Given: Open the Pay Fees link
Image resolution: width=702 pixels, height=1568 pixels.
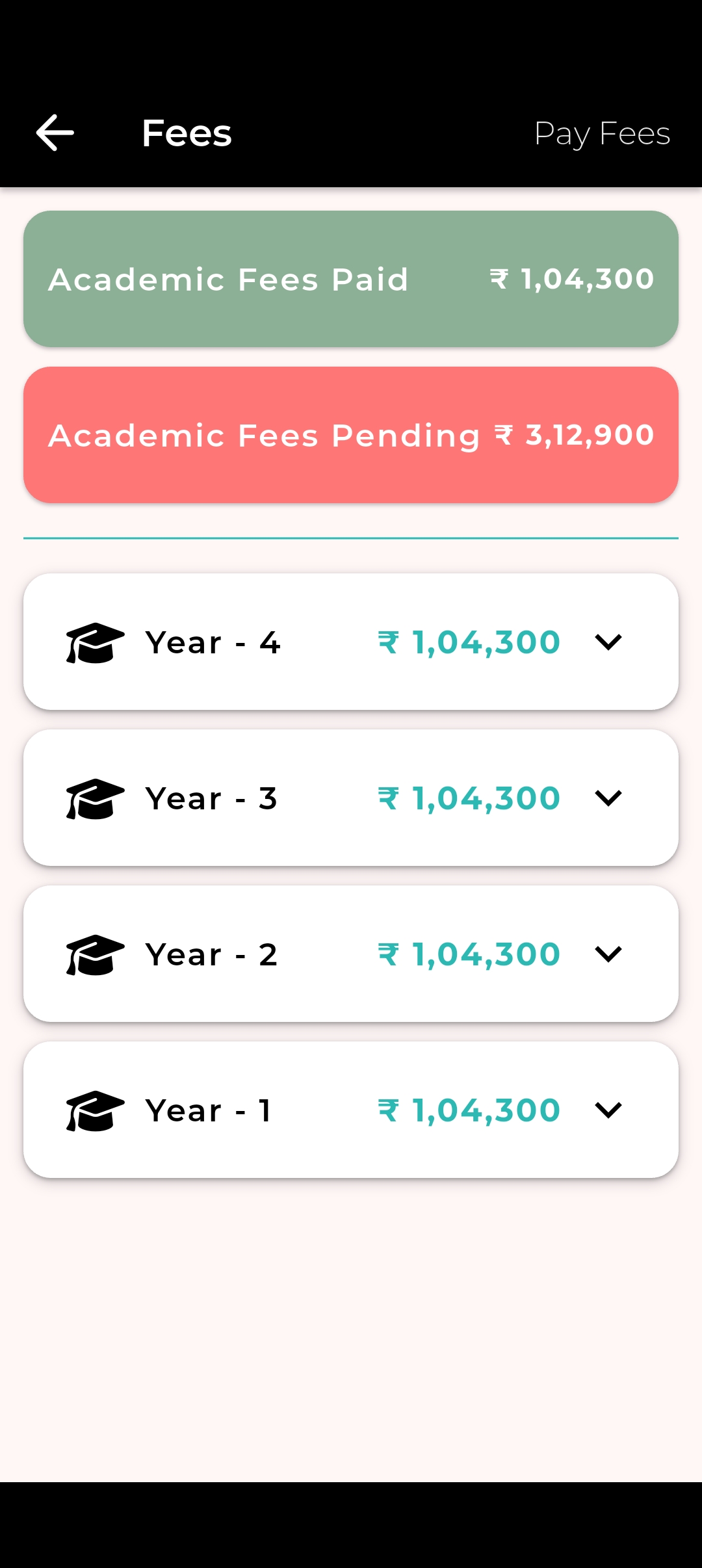Looking at the screenshot, I should (602, 134).
